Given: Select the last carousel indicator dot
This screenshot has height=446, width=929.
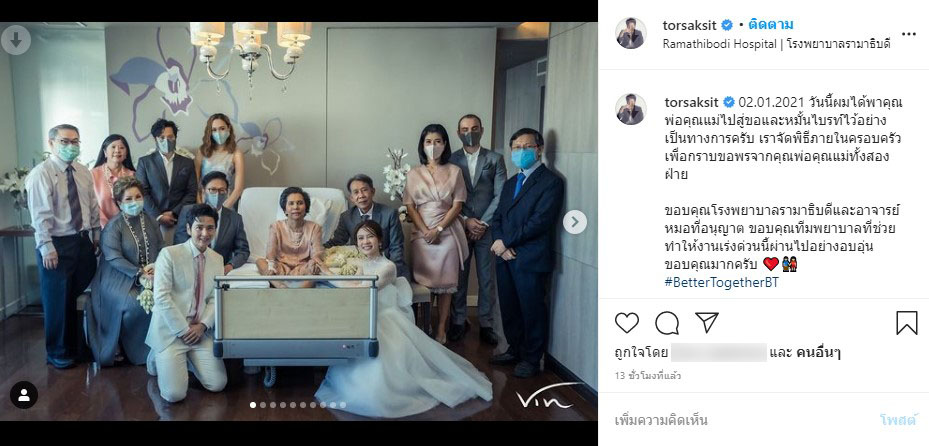Looking at the screenshot, I should pyautogui.click(x=342, y=405).
